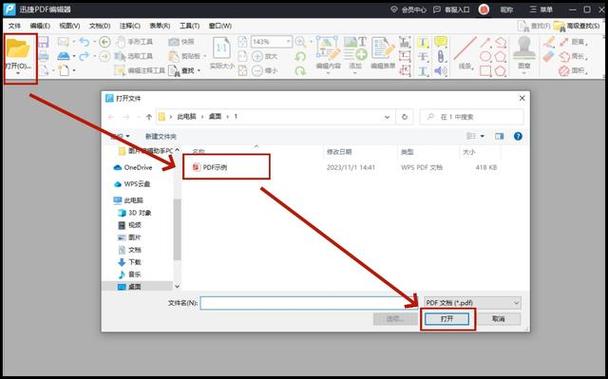Click the 打开 button in the dialog
This screenshot has height=379, width=608.
coord(447,319)
